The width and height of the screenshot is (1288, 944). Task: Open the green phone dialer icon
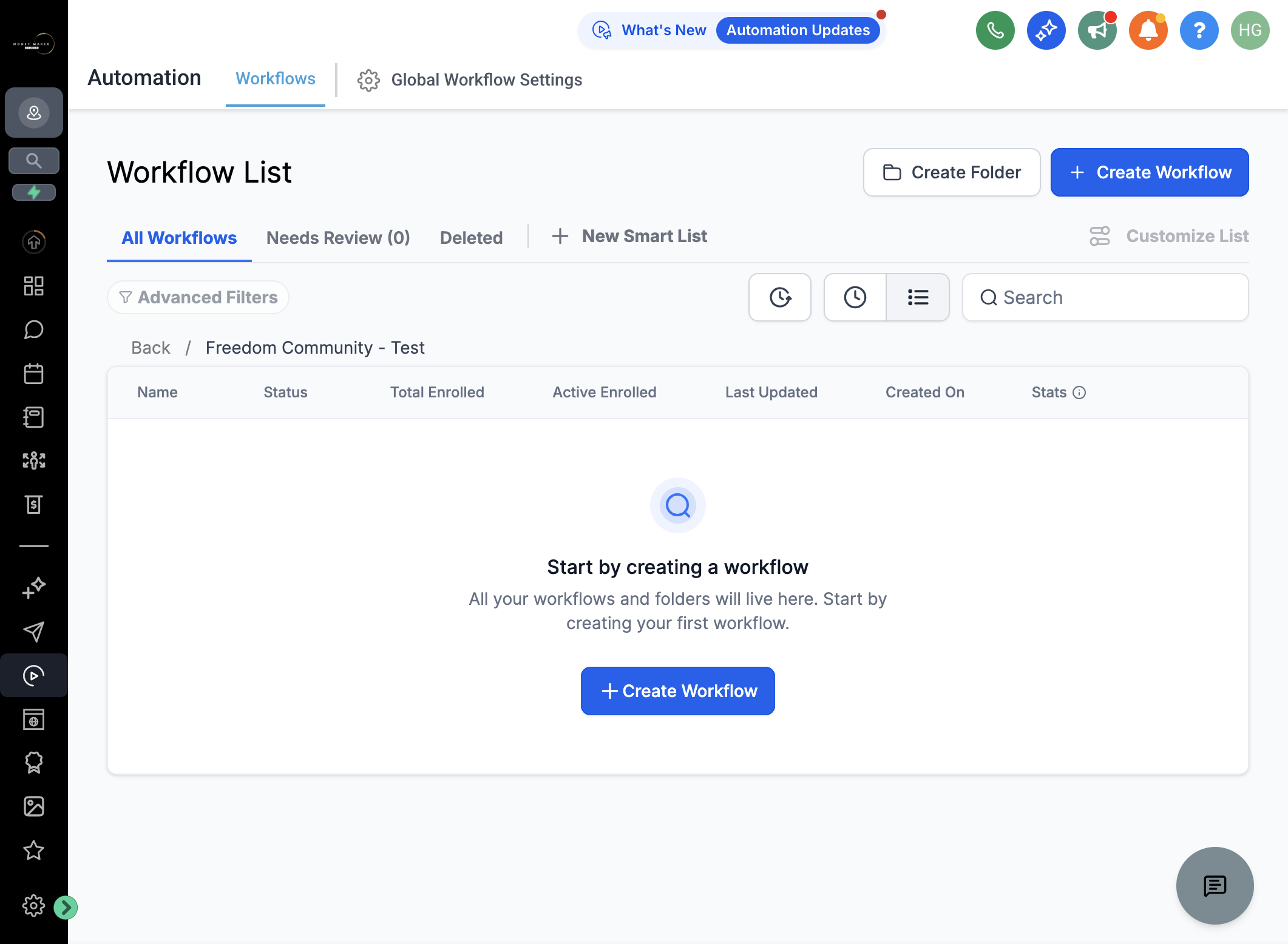pyautogui.click(x=995, y=30)
